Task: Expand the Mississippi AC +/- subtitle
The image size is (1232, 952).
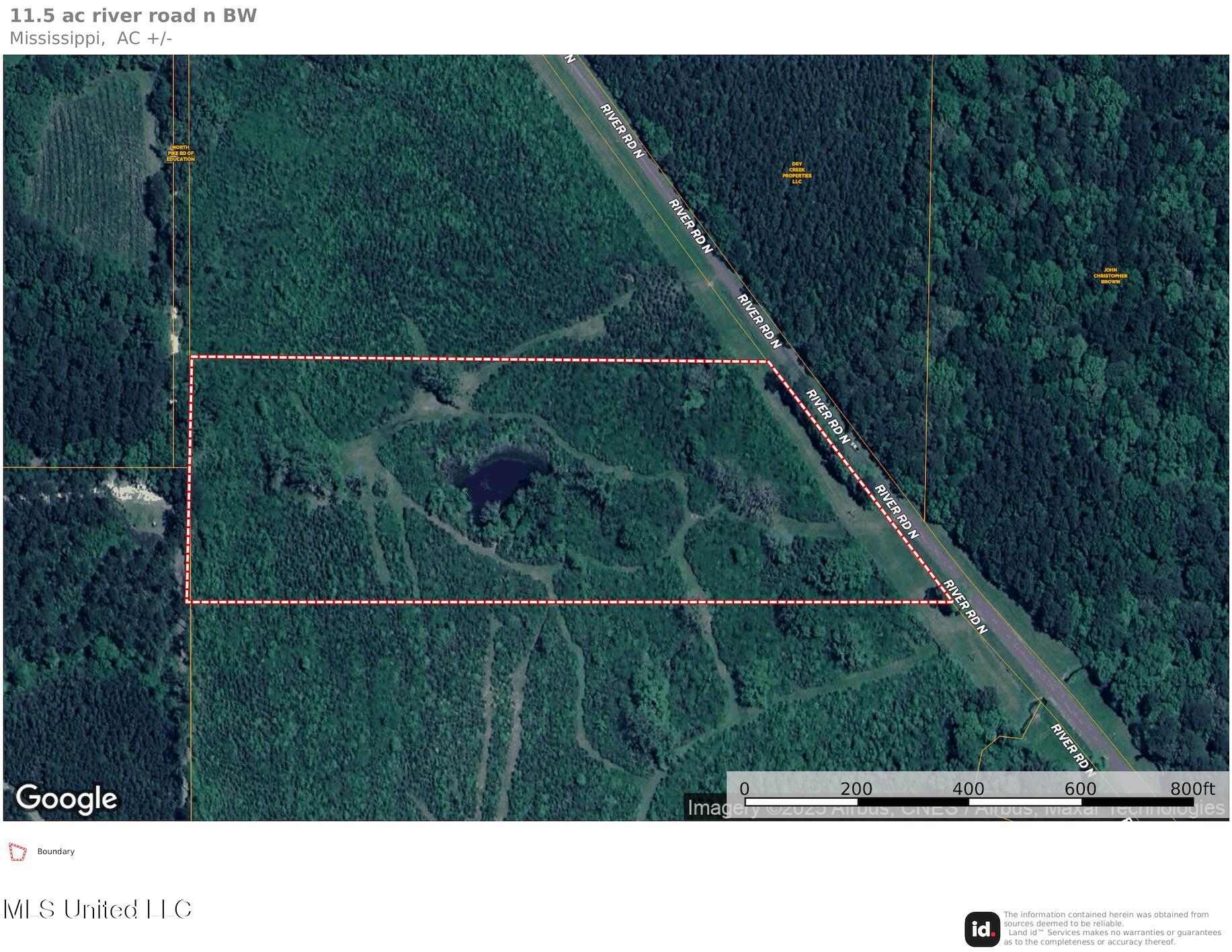Action: 91,39
